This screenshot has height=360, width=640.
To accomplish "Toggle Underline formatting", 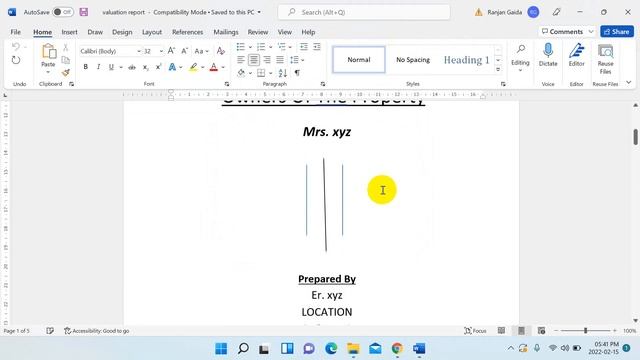I will (x=111, y=67).
